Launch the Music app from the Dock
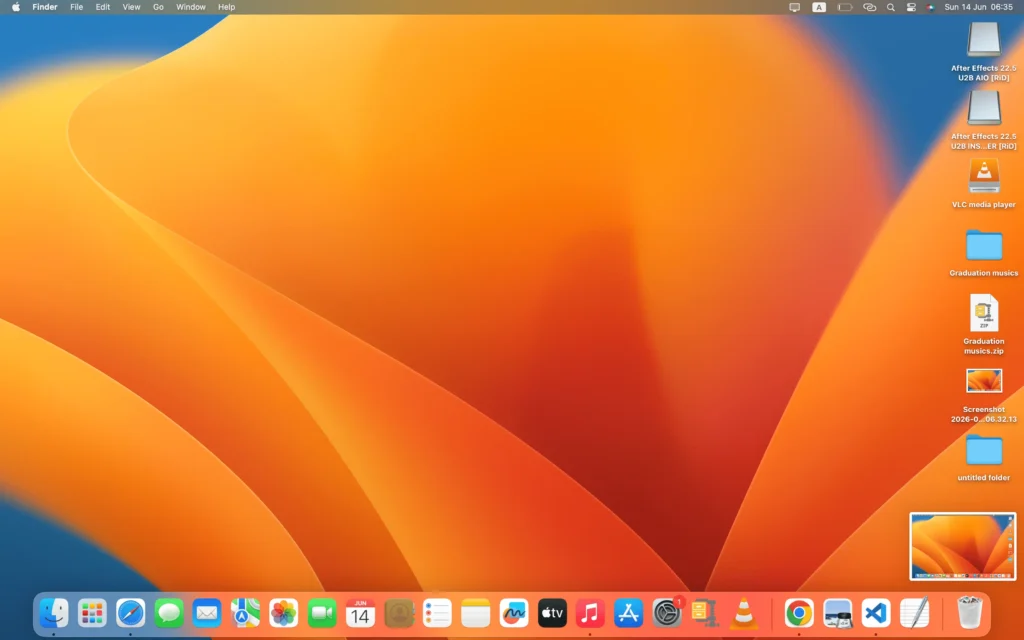 coord(590,613)
